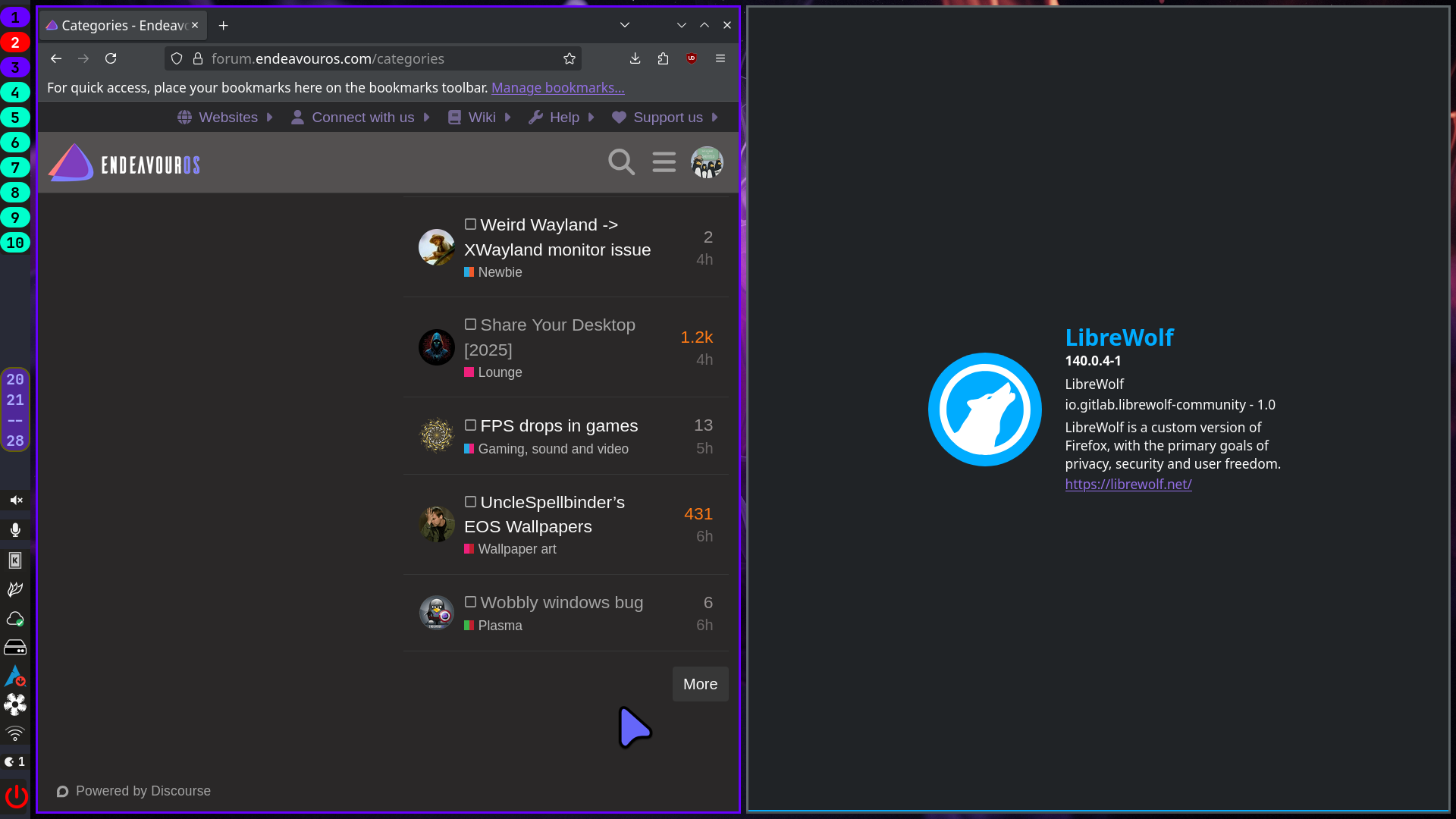Click the uBlock Origin extension icon
This screenshot has width=1456, height=819.
click(x=691, y=58)
